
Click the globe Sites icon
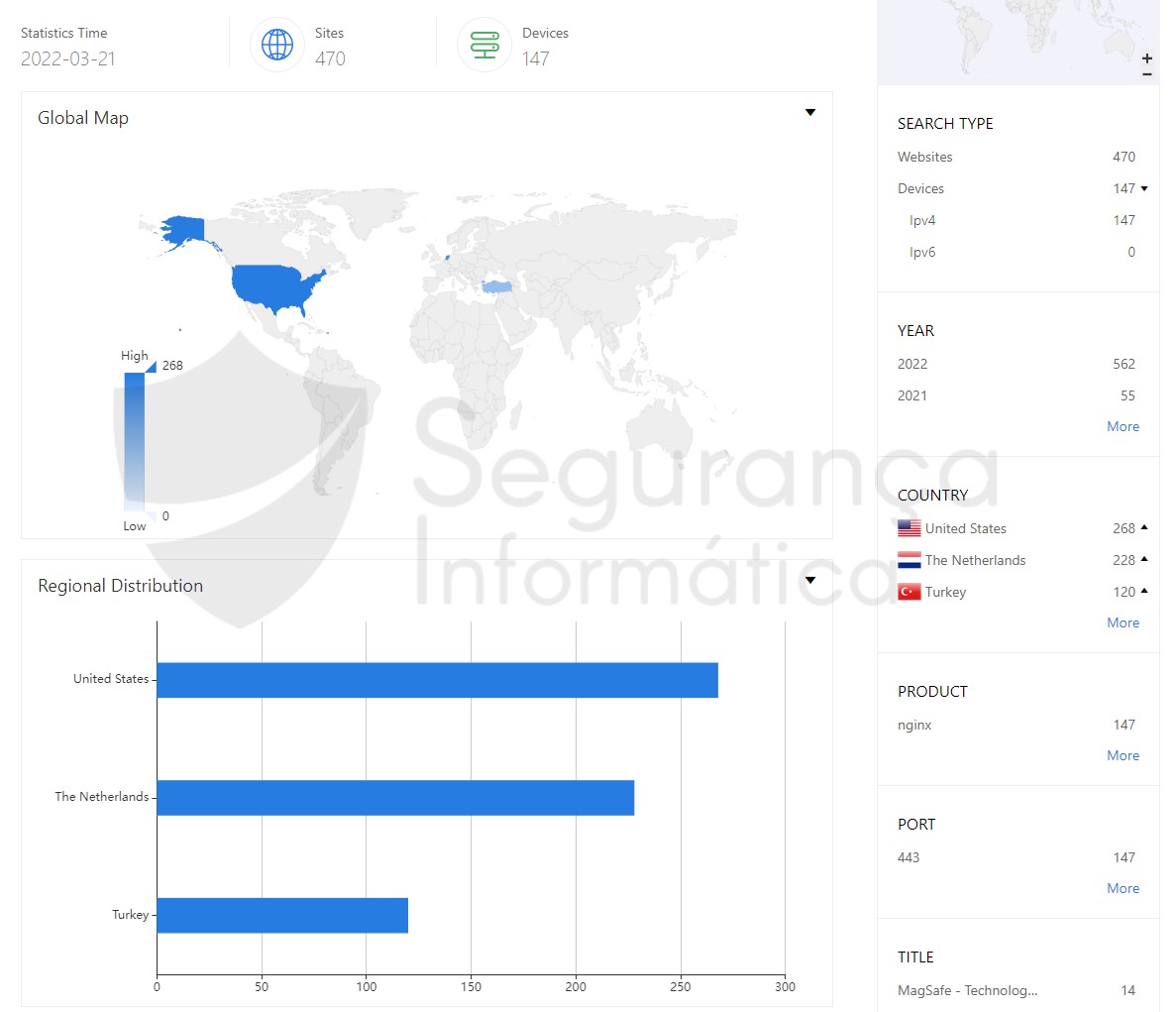[x=277, y=46]
